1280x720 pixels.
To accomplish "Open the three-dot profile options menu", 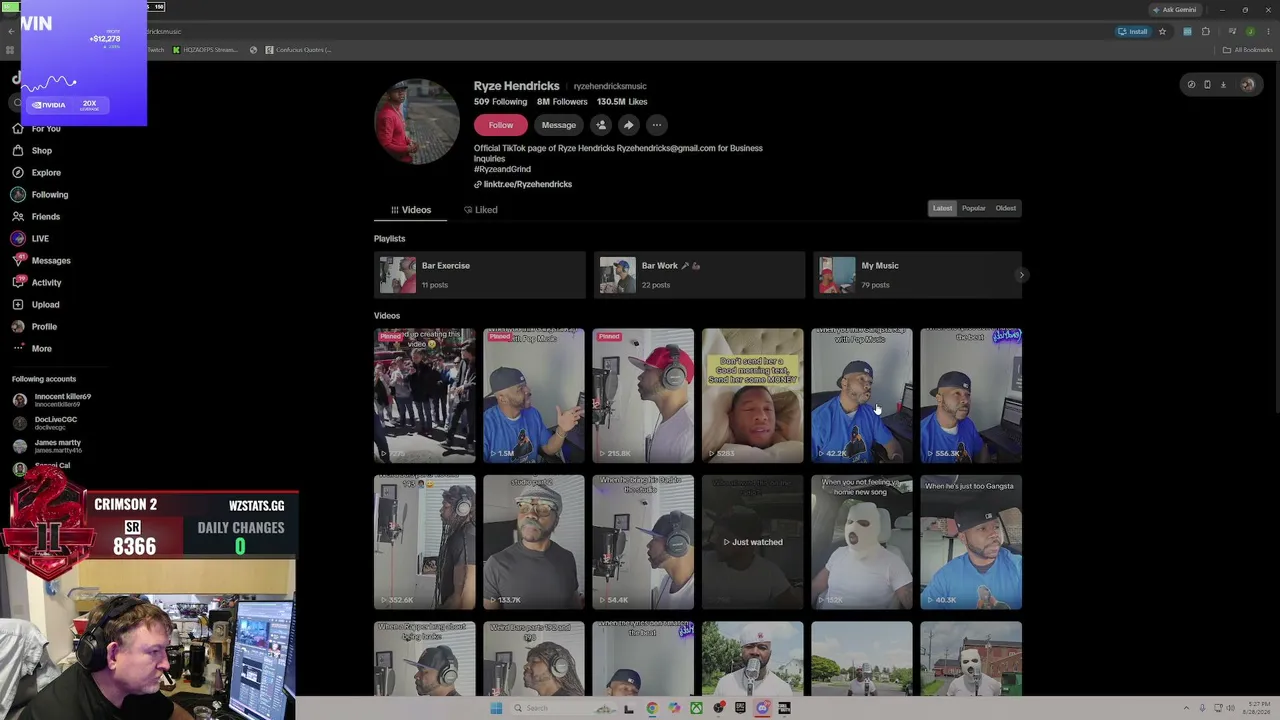I will (x=656, y=125).
